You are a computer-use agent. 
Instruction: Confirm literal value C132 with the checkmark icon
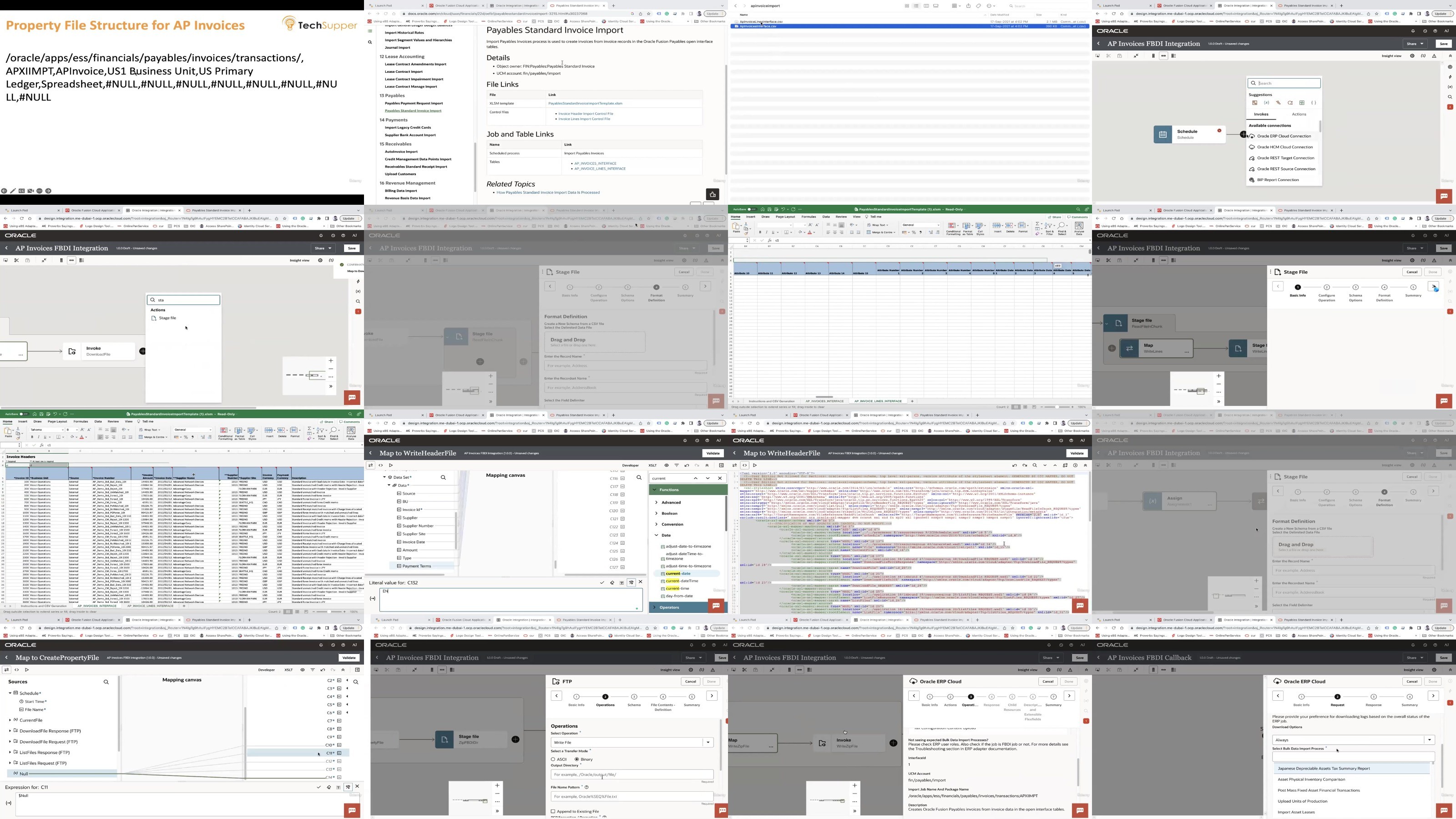(602, 582)
